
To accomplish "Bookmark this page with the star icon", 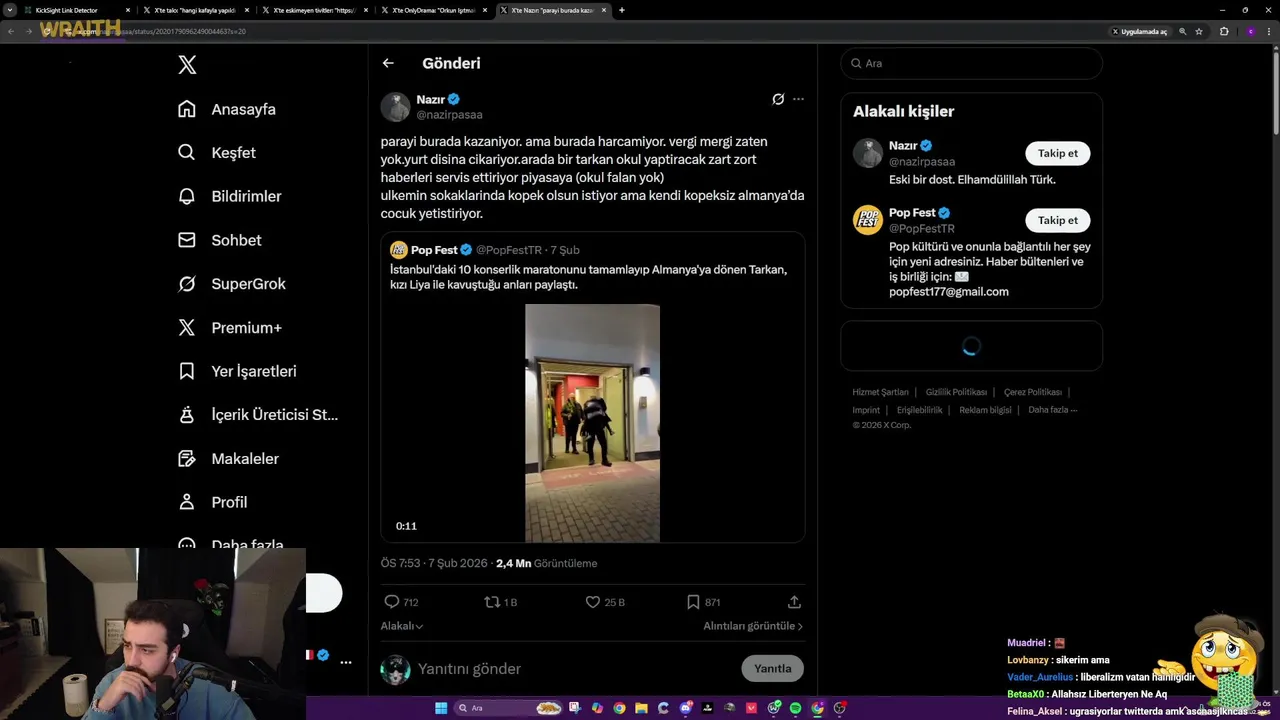I will 1199,31.
